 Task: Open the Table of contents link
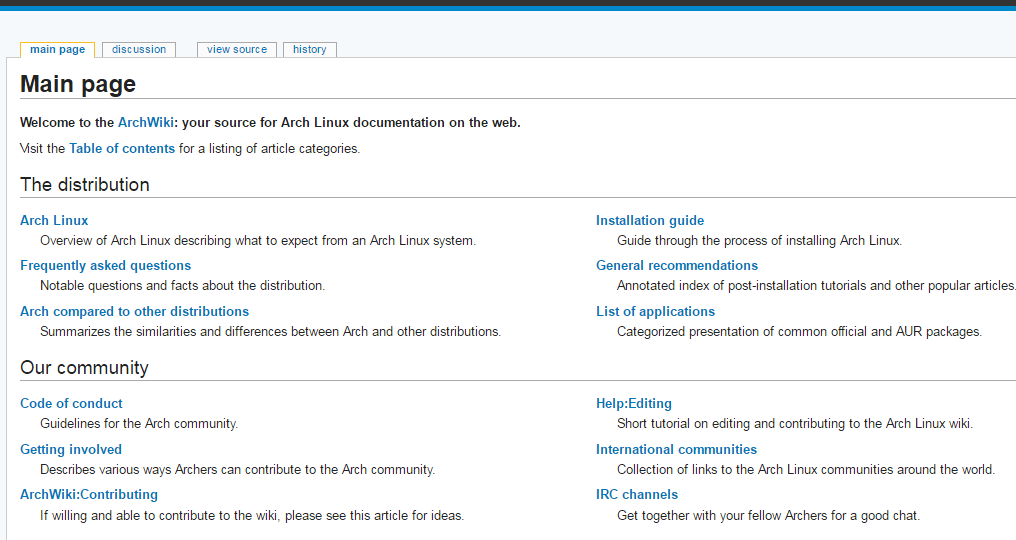point(122,148)
